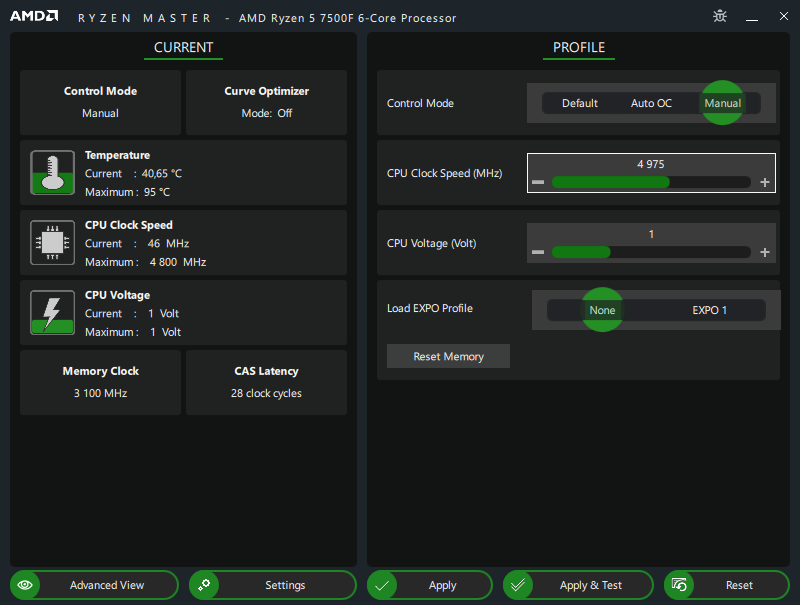Decrease CPU Clock Speed with minus button
This screenshot has height=605, width=800.
pos(538,182)
